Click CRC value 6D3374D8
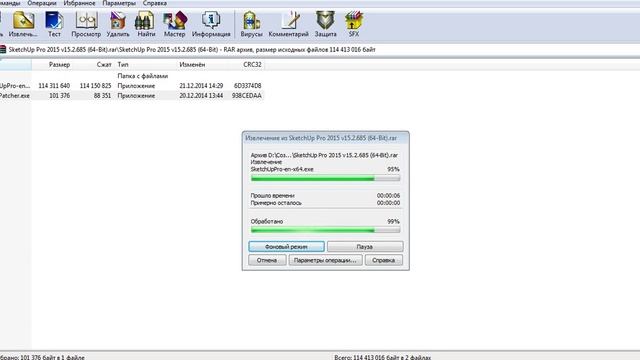640x360 pixels. click(x=247, y=86)
